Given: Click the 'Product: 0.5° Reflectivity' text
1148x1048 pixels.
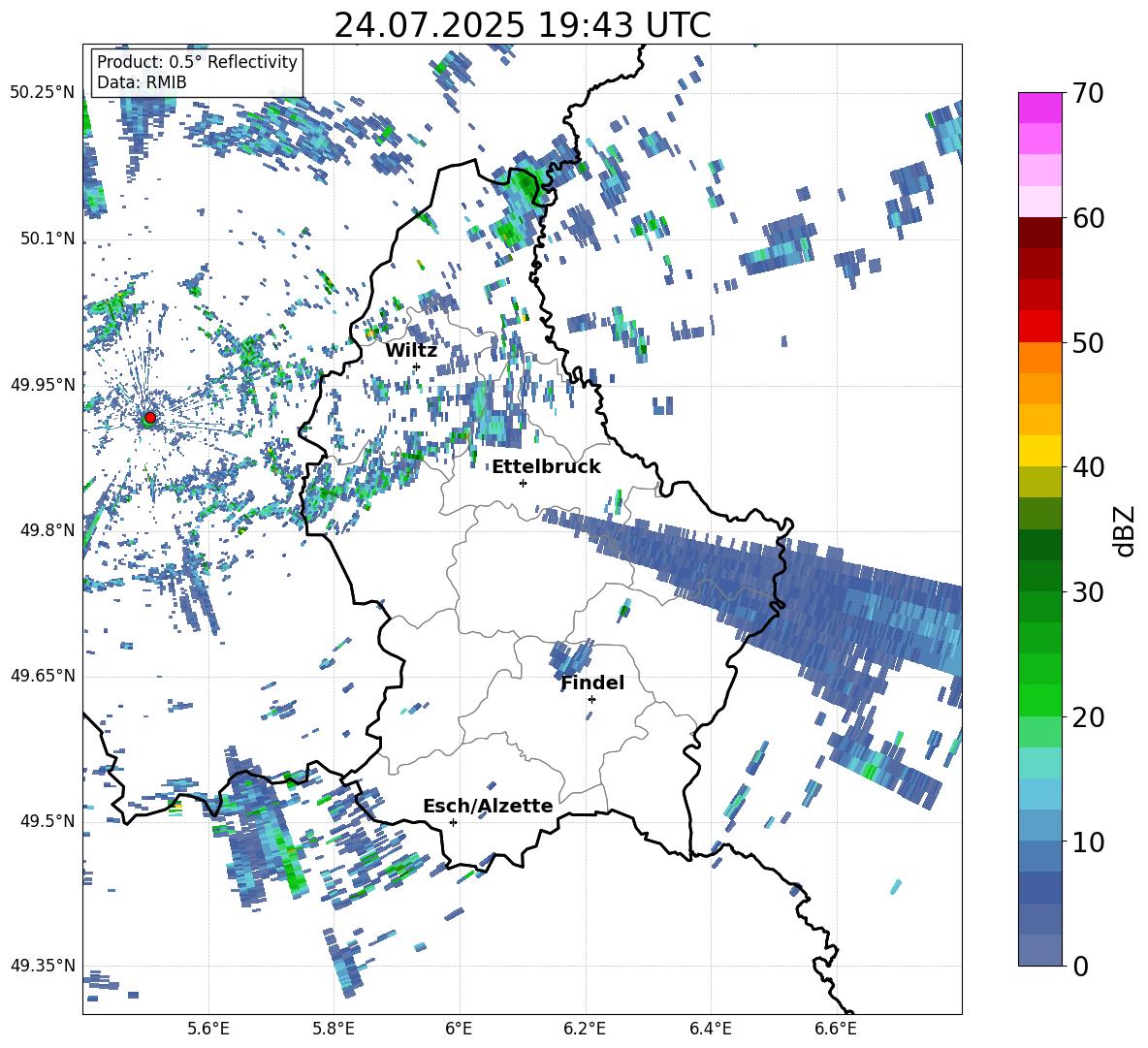Looking at the screenshot, I should point(197,62).
